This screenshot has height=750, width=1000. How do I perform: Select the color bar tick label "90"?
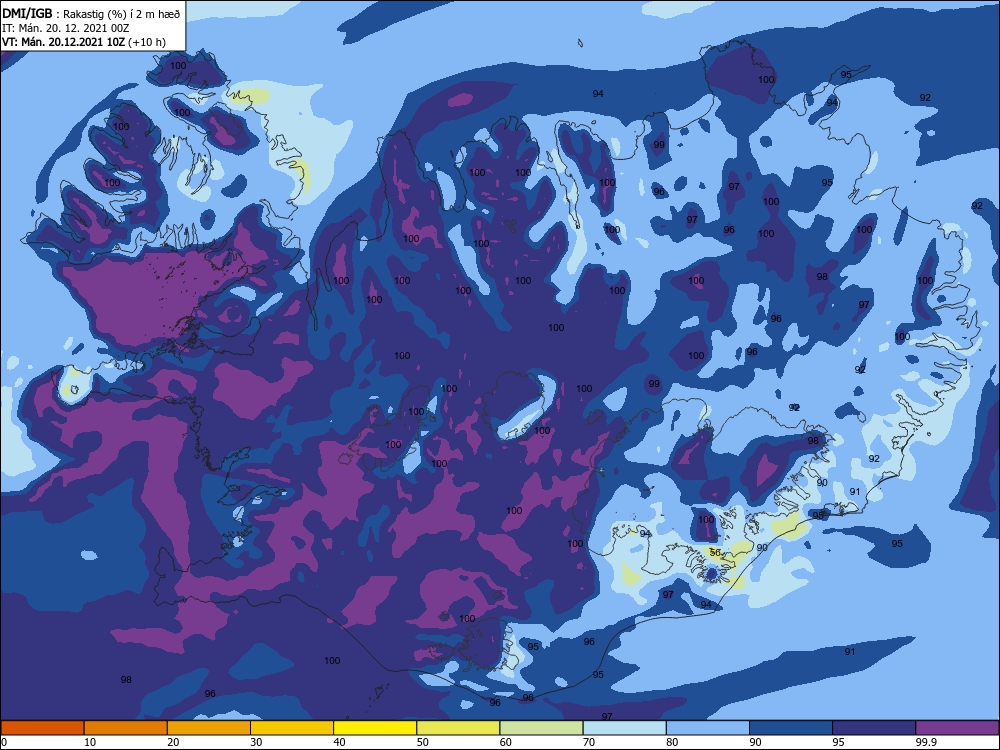pyautogui.click(x=756, y=742)
